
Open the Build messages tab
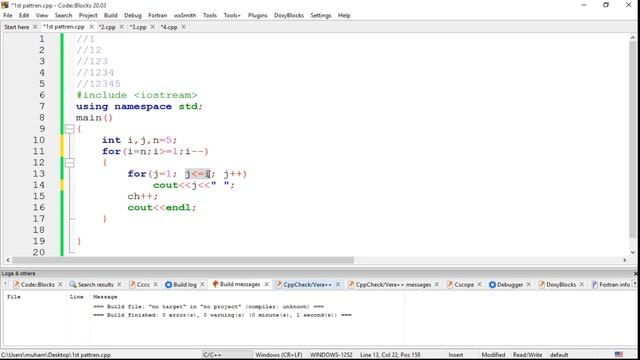point(240,284)
